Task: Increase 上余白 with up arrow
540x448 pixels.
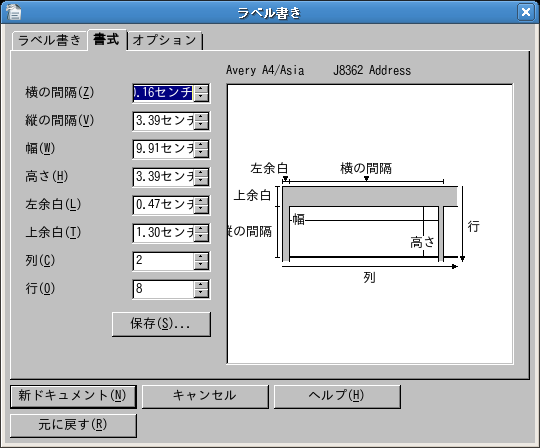Action: [201, 229]
